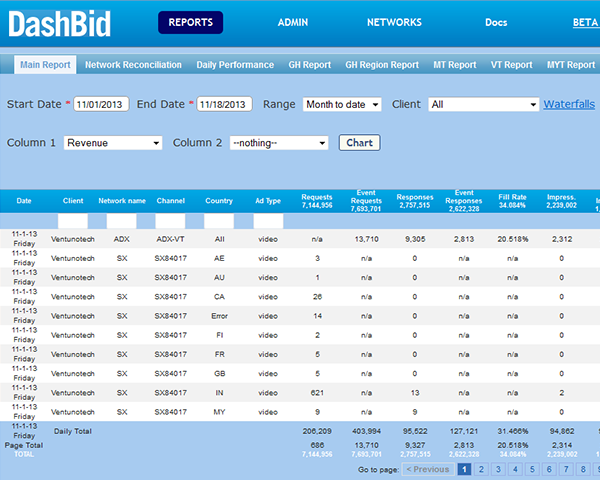
Task: Open the Waterfalls link
Action: 569,104
